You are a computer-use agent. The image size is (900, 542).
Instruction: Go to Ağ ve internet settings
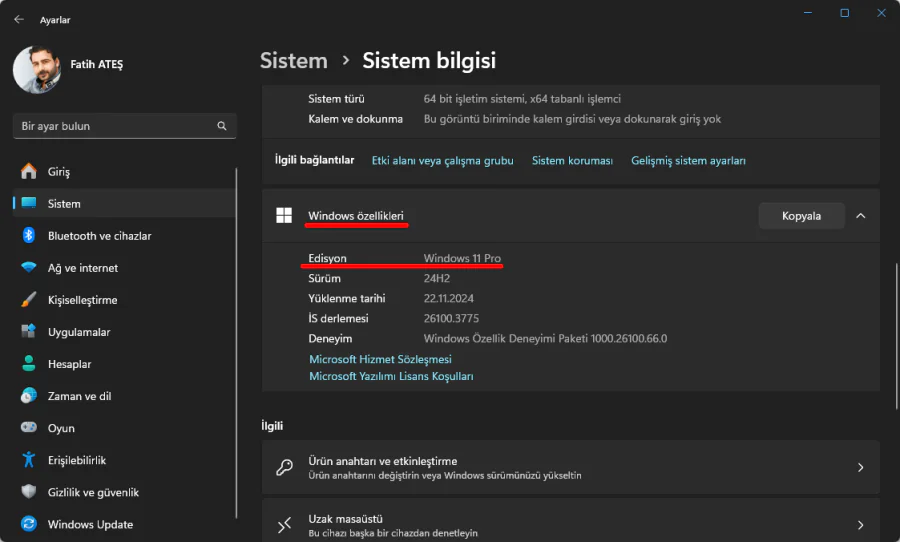click(x=123, y=268)
